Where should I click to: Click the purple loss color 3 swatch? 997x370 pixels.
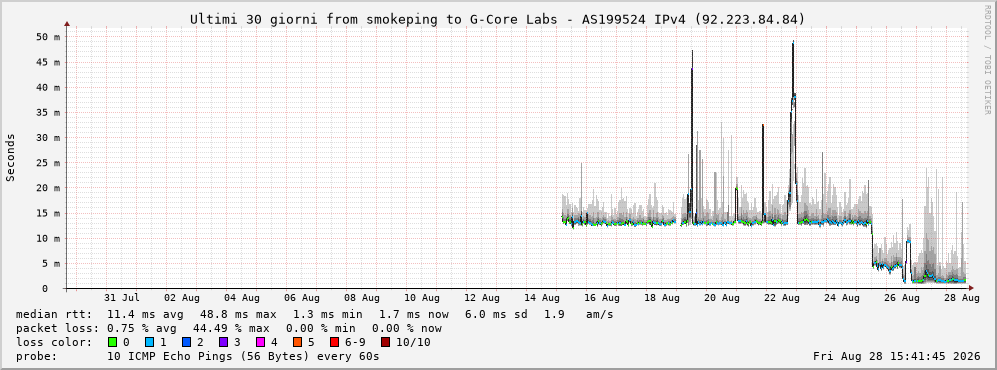(224, 342)
